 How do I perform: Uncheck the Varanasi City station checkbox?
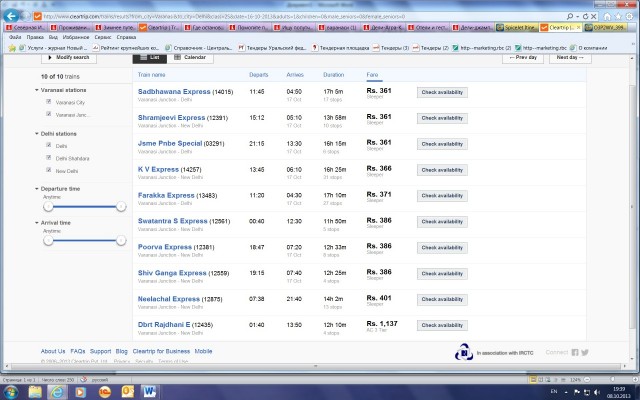point(47,101)
